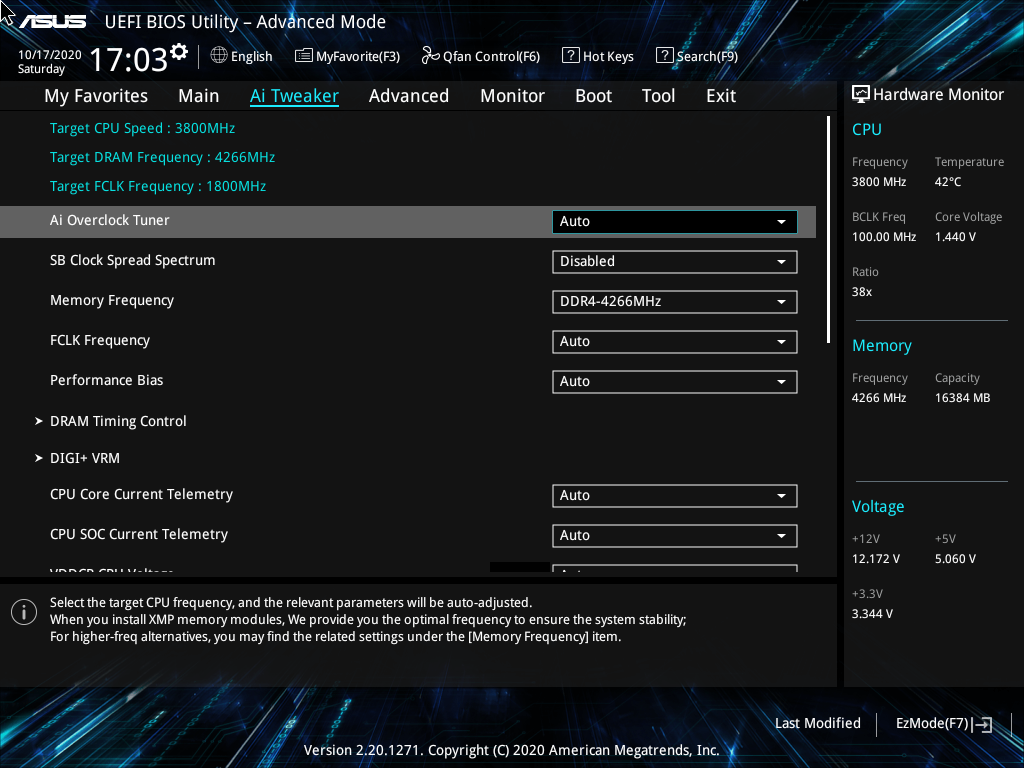The width and height of the screenshot is (1024, 768).
Task: Open the Tool tab
Action: click(658, 96)
